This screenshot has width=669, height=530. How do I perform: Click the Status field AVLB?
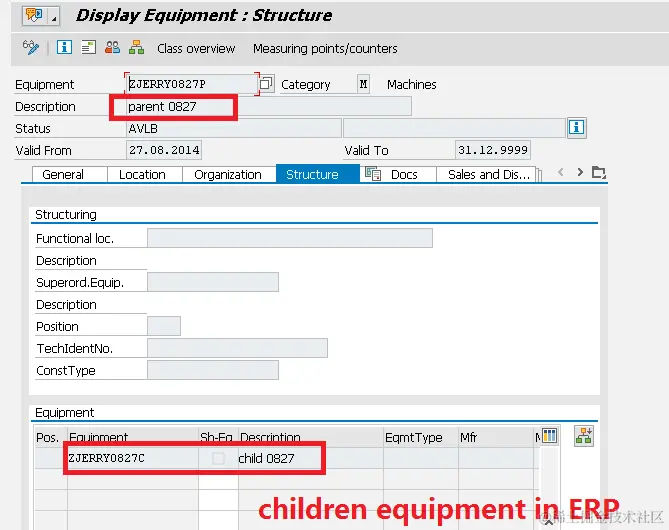pyautogui.click(x=234, y=128)
